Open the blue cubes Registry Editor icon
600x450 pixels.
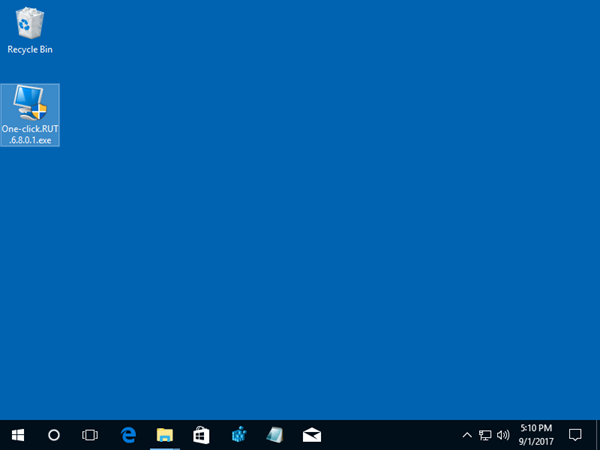[238, 435]
